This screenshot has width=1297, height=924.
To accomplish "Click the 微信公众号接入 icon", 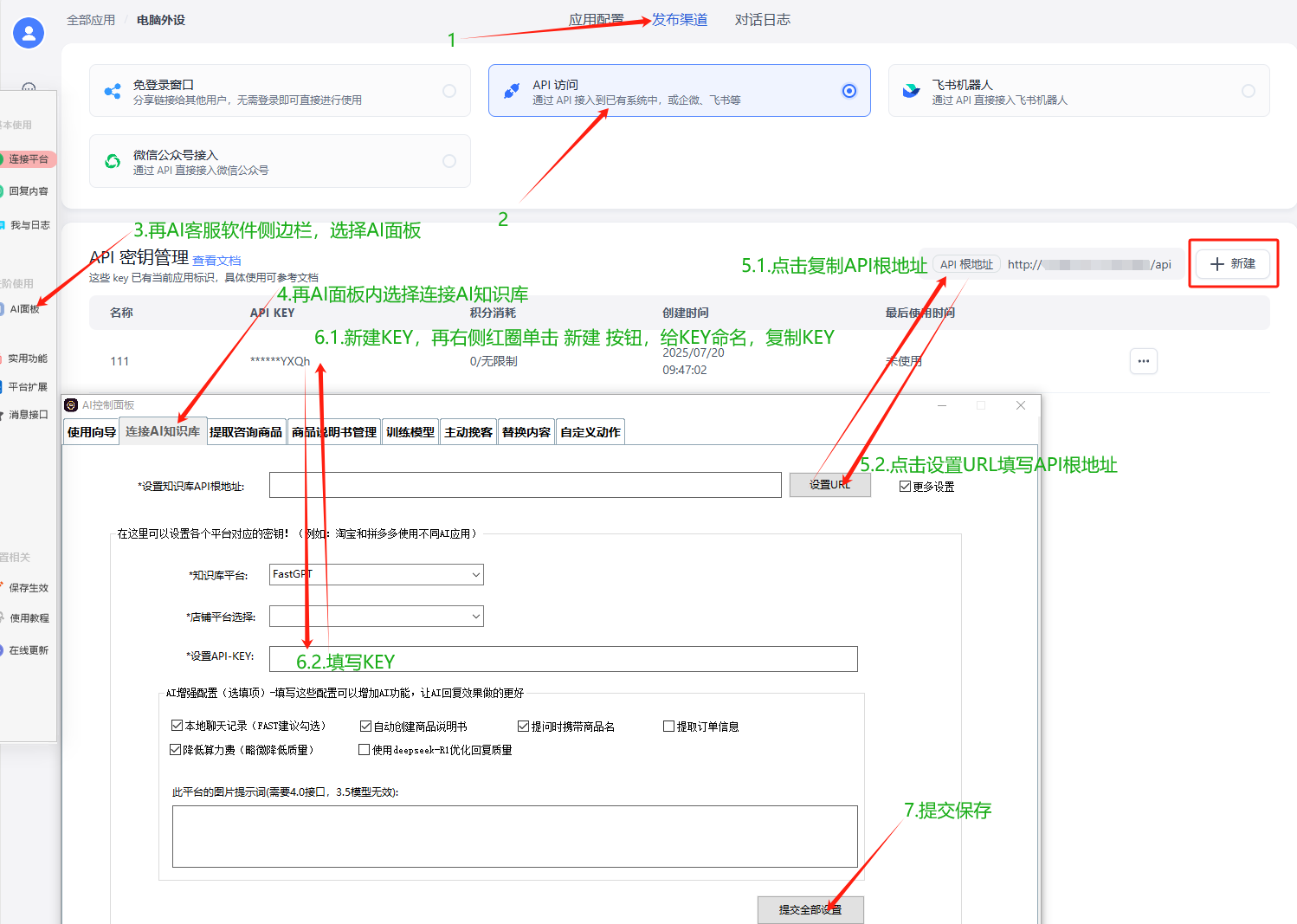I will (x=113, y=161).
